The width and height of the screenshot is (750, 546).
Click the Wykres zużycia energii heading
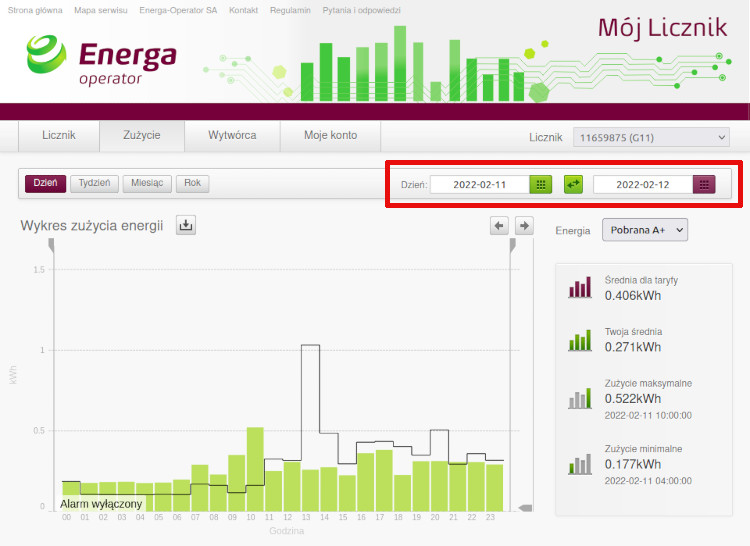(92, 226)
